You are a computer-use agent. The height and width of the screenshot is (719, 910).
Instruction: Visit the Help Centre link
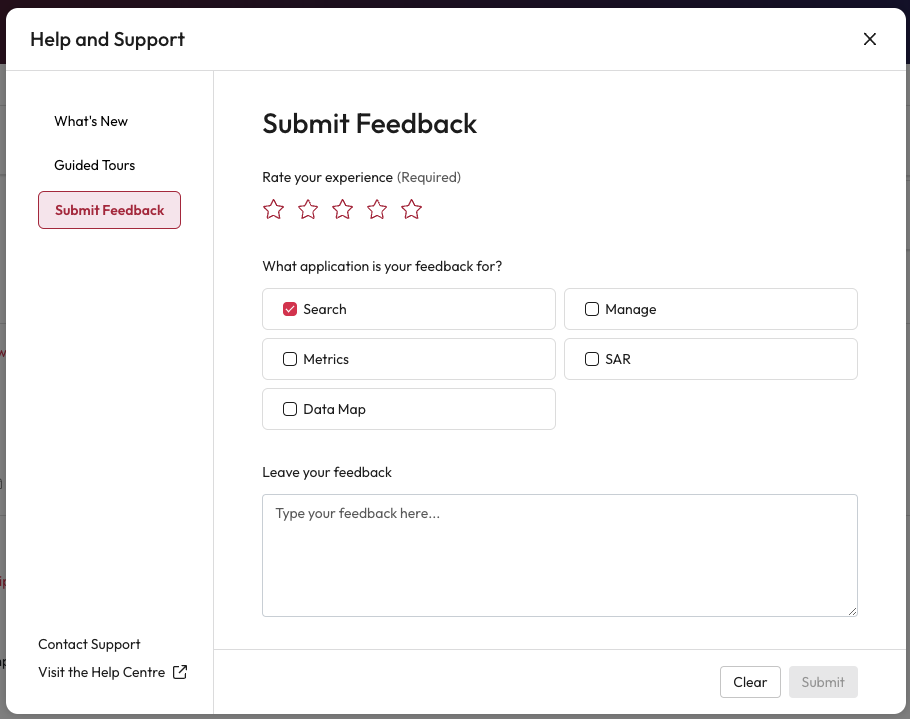101,672
